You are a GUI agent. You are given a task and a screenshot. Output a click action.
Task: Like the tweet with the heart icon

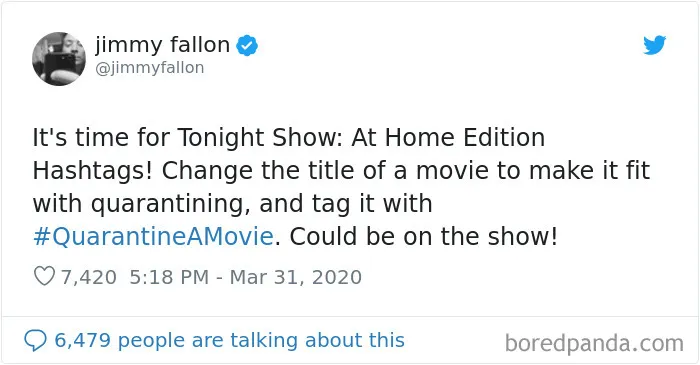coord(44,276)
